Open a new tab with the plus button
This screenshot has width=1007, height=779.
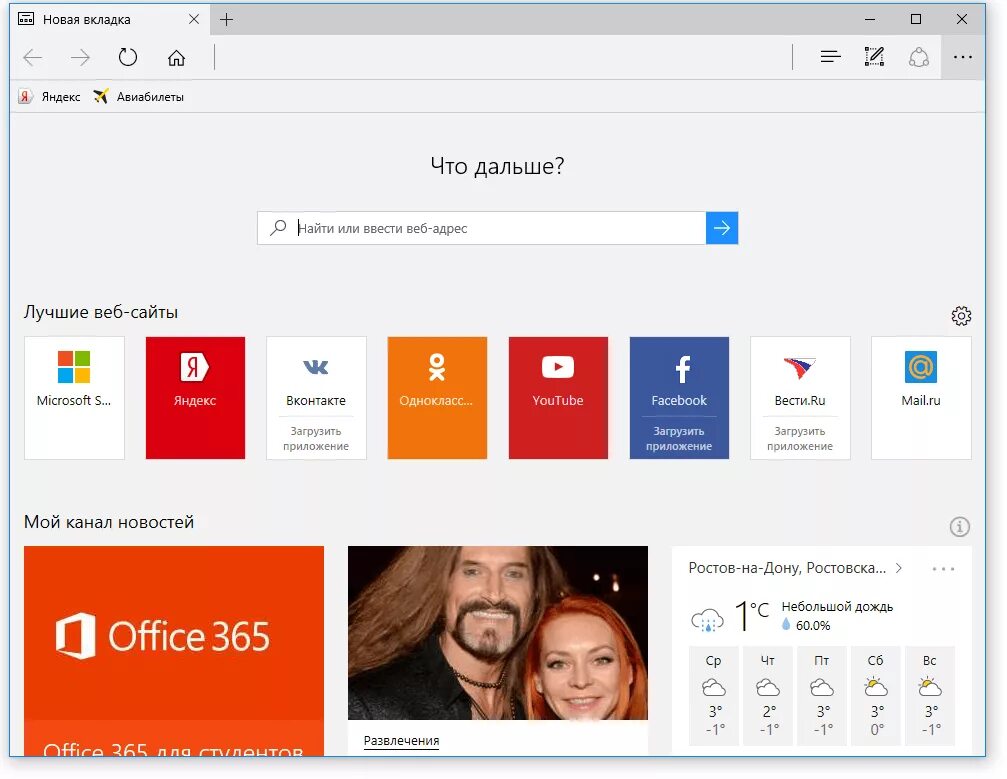226,19
